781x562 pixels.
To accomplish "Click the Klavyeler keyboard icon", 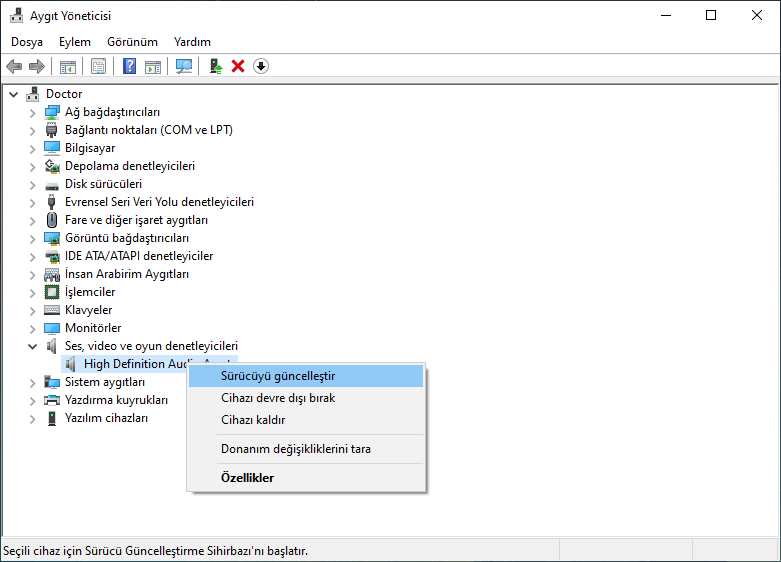I will (52, 310).
